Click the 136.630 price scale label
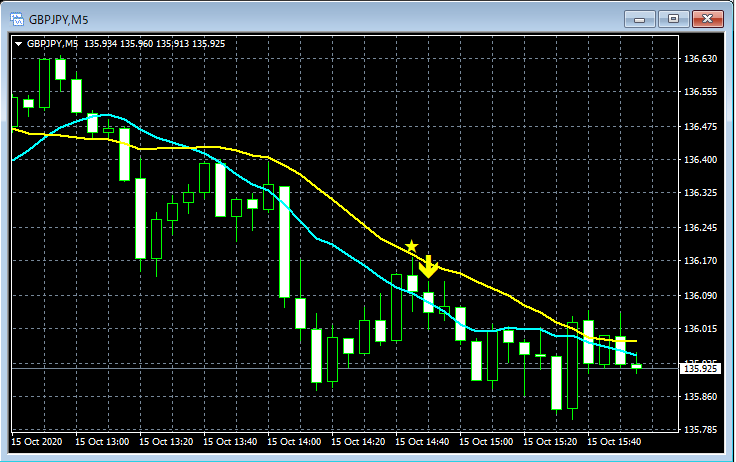The height and width of the screenshot is (462, 736). (x=700, y=59)
